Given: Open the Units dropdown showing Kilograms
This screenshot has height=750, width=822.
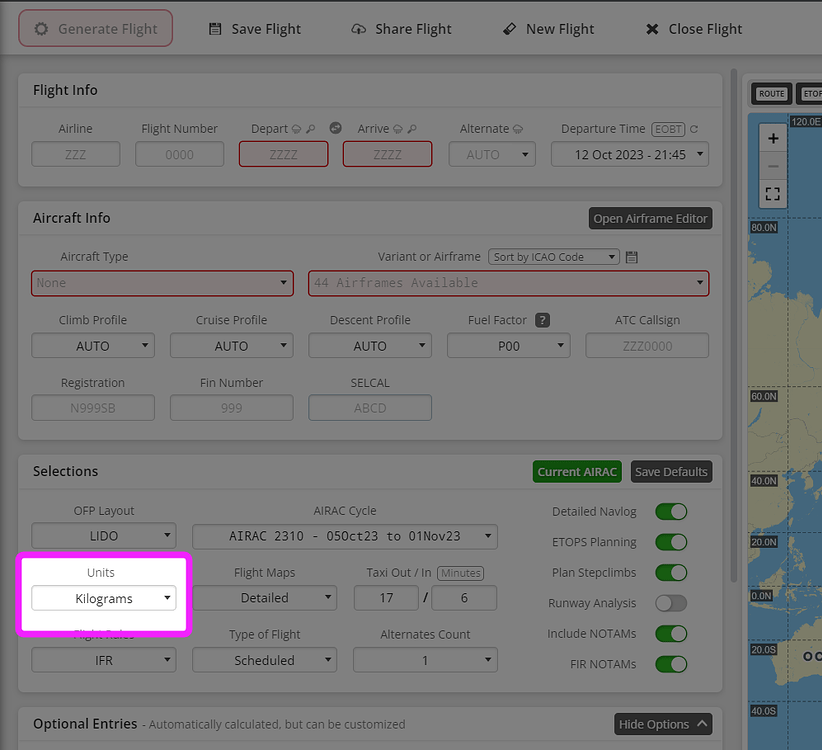Looking at the screenshot, I should pyautogui.click(x=103, y=597).
